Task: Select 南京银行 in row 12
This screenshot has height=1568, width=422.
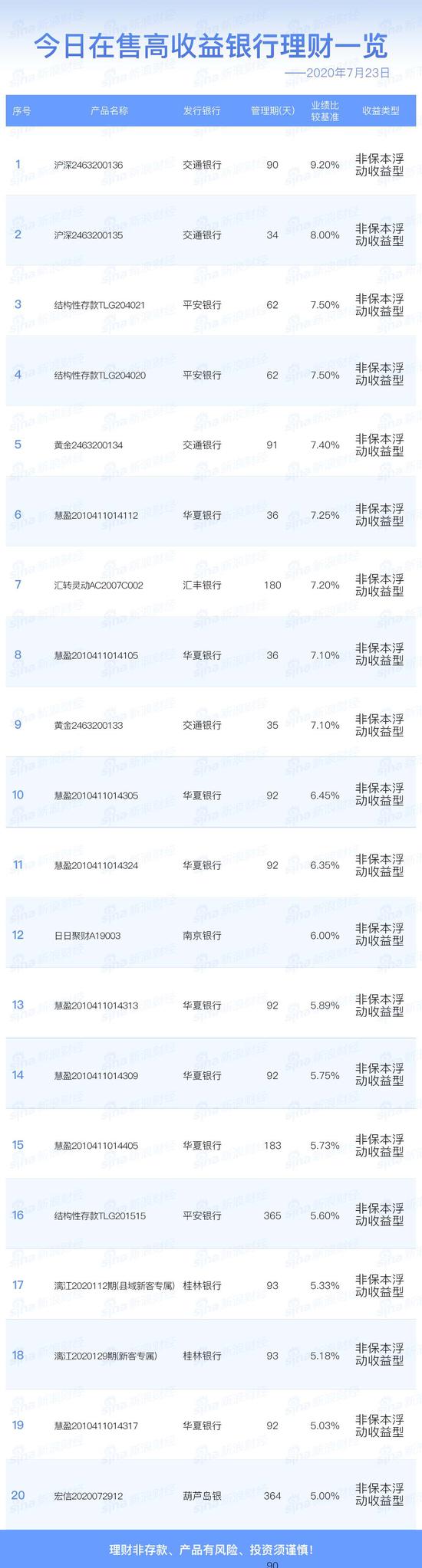Action: pos(202,936)
